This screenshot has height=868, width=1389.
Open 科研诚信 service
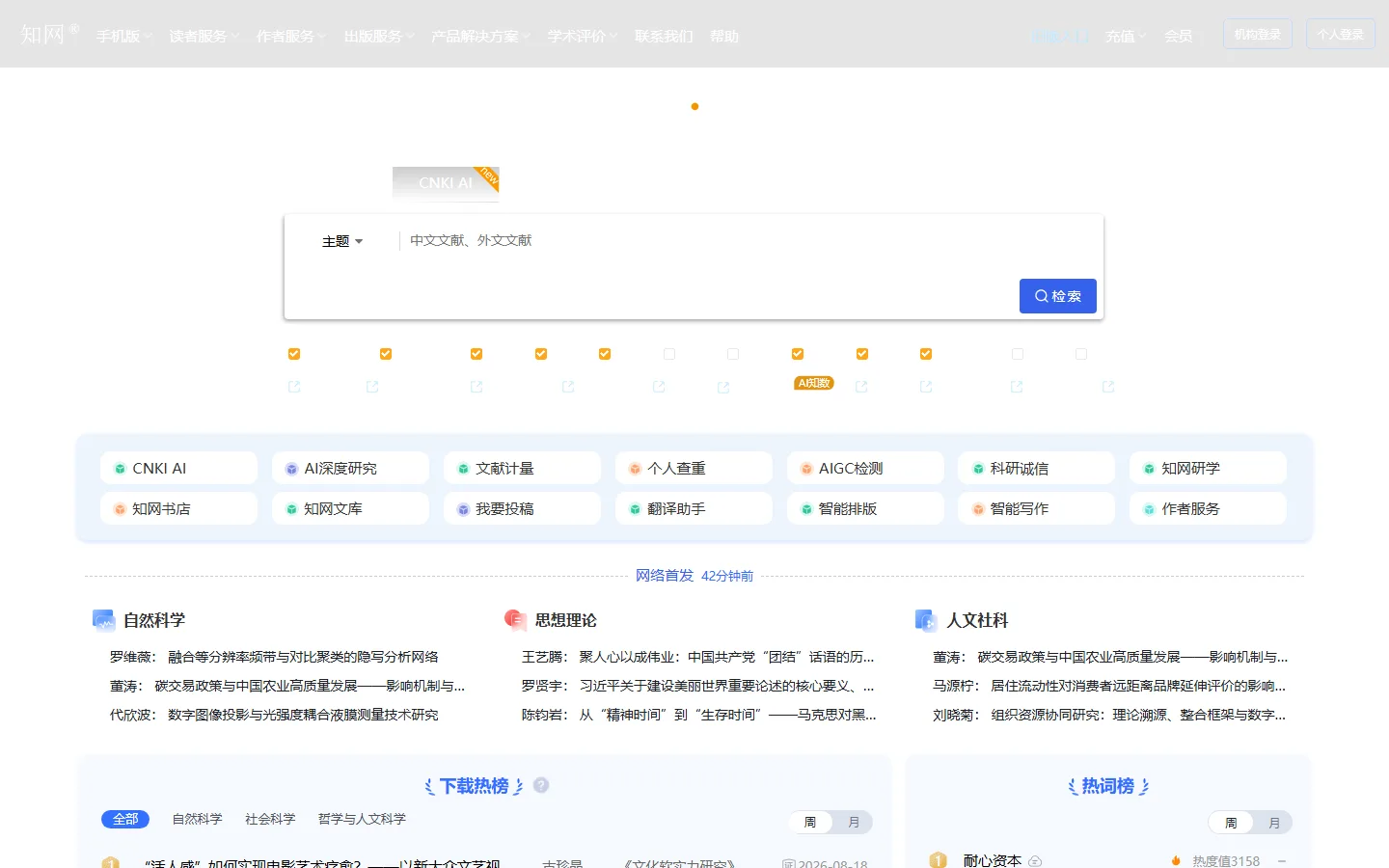1036,468
